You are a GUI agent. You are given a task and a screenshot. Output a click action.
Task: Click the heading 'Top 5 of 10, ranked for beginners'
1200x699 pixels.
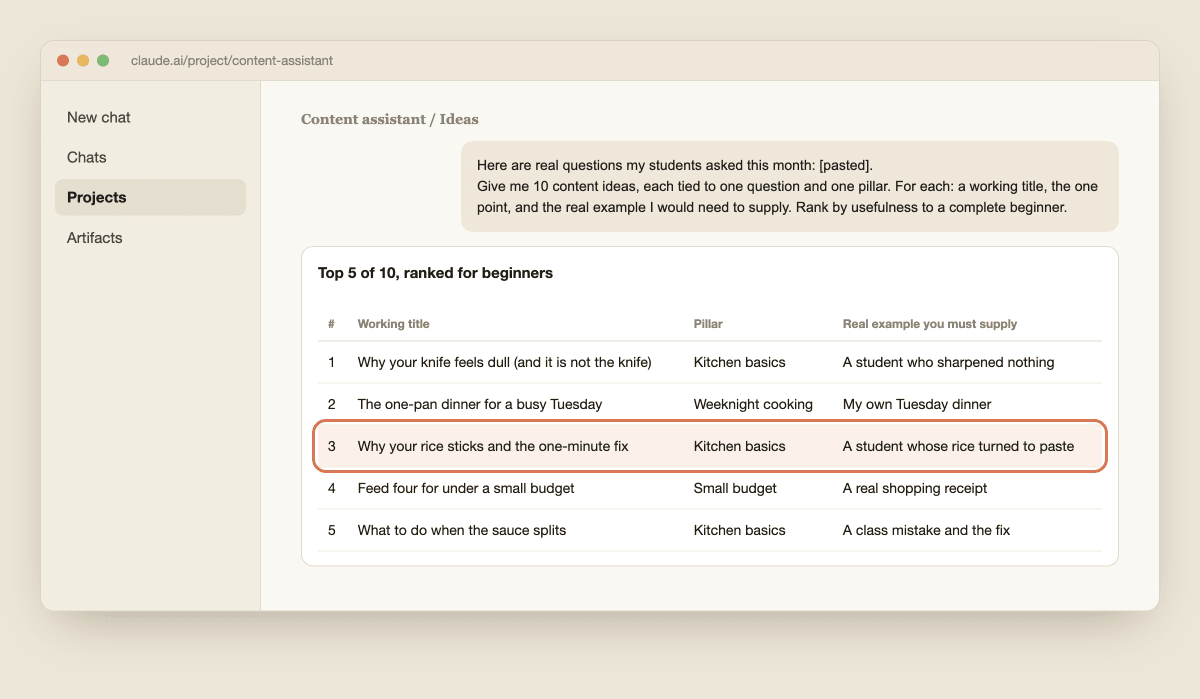(x=435, y=272)
